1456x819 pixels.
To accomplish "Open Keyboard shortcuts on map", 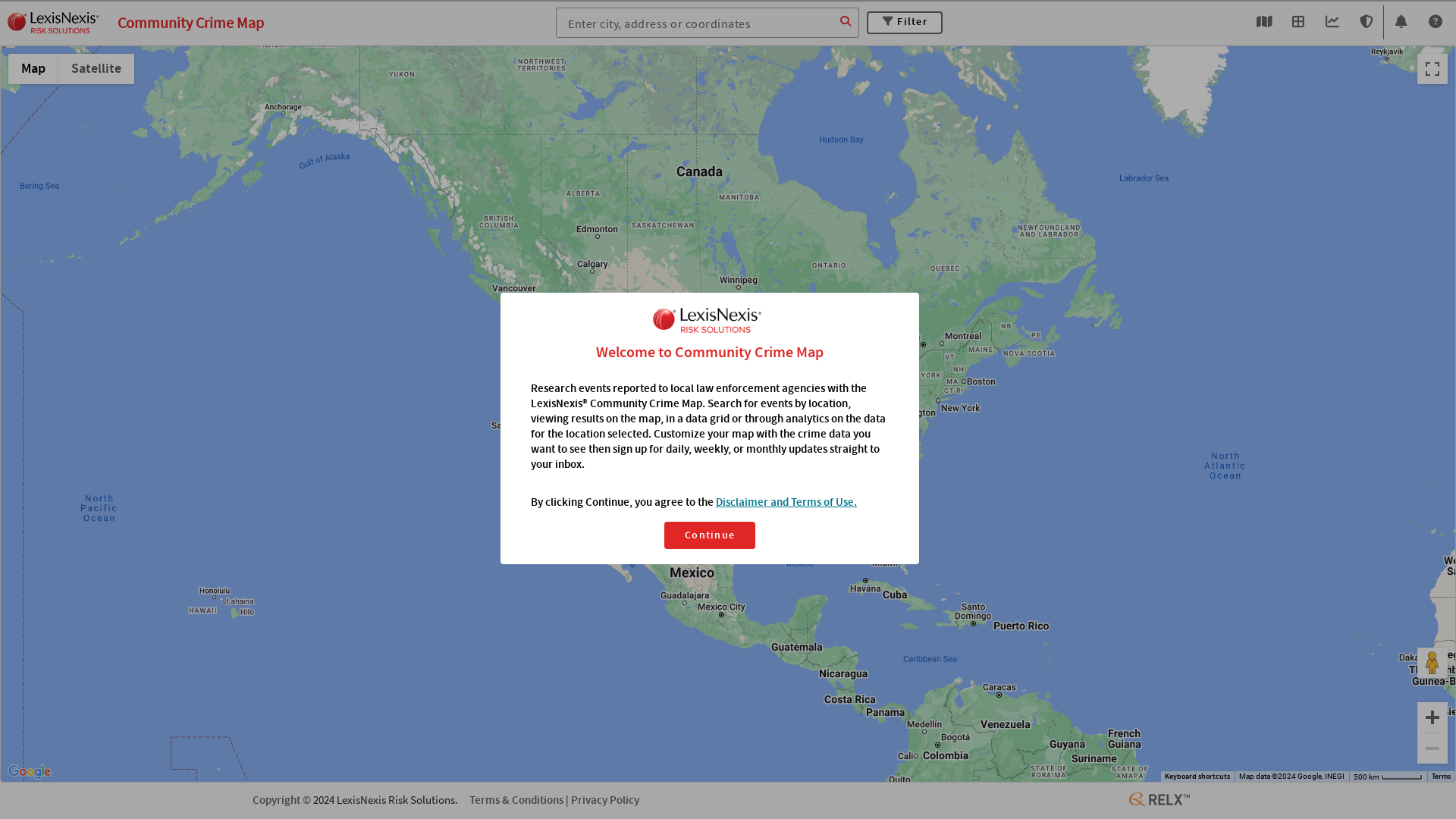I will point(1197,777).
